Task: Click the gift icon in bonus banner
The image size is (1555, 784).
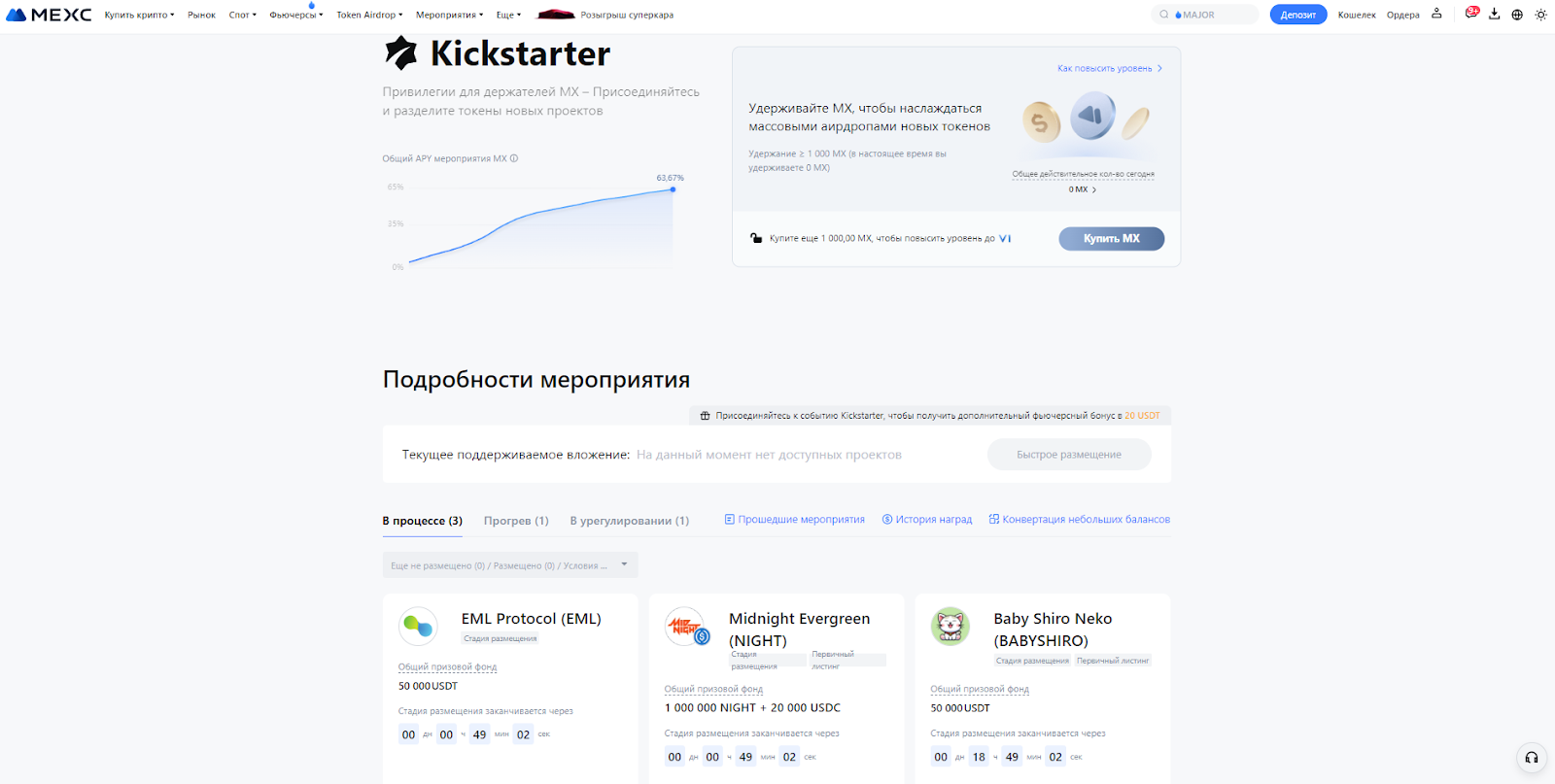Action: coord(706,416)
